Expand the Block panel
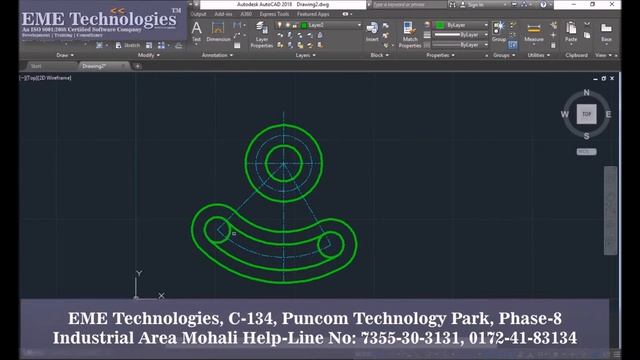Screen dimensions: 640x360 click(379, 55)
